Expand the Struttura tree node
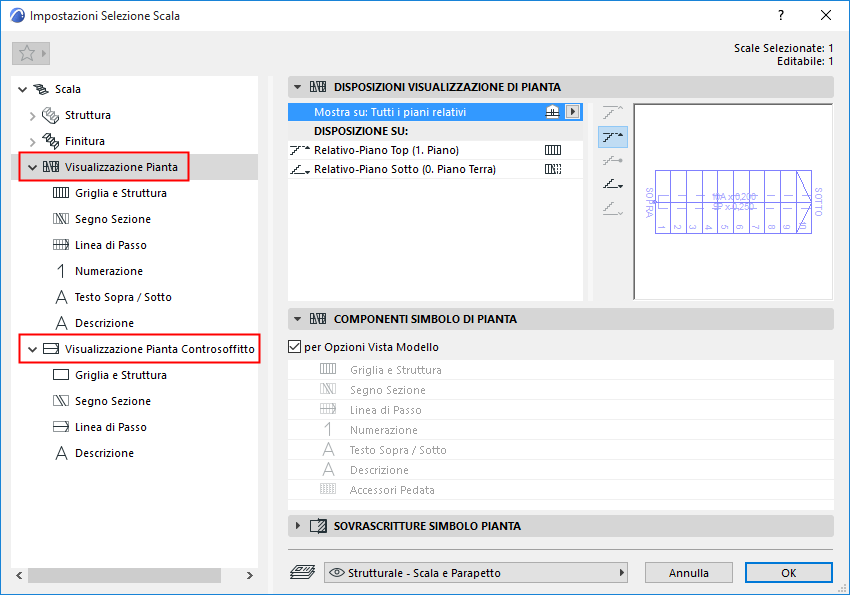850x595 pixels. [x=33, y=115]
